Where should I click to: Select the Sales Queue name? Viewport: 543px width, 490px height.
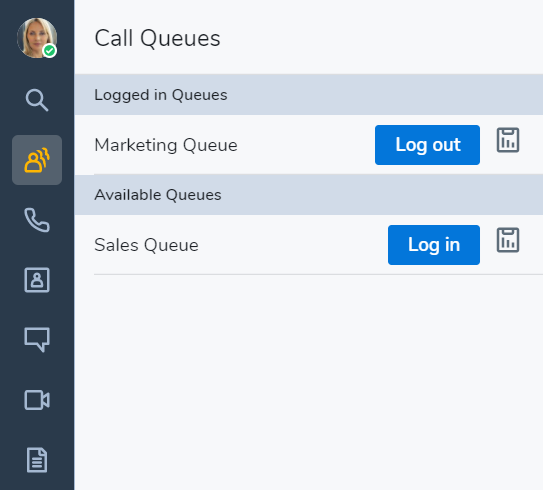click(x=146, y=245)
